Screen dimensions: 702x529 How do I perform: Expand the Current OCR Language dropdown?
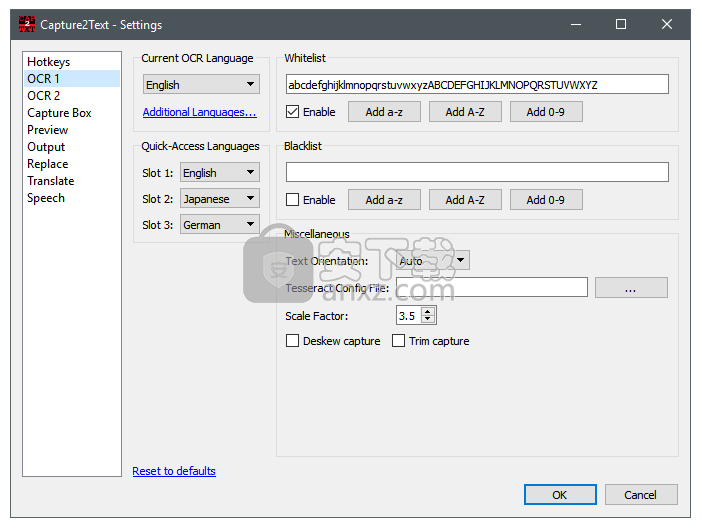[201, 85]
